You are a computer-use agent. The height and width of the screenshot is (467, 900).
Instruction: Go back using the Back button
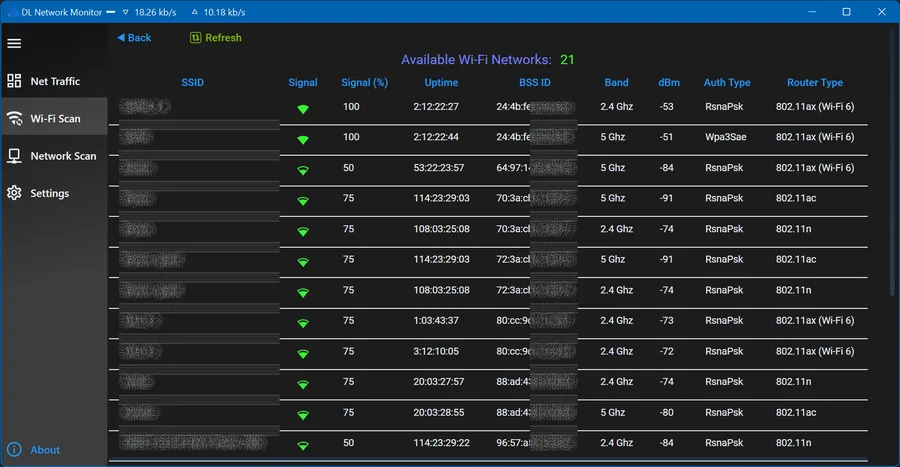134,37
